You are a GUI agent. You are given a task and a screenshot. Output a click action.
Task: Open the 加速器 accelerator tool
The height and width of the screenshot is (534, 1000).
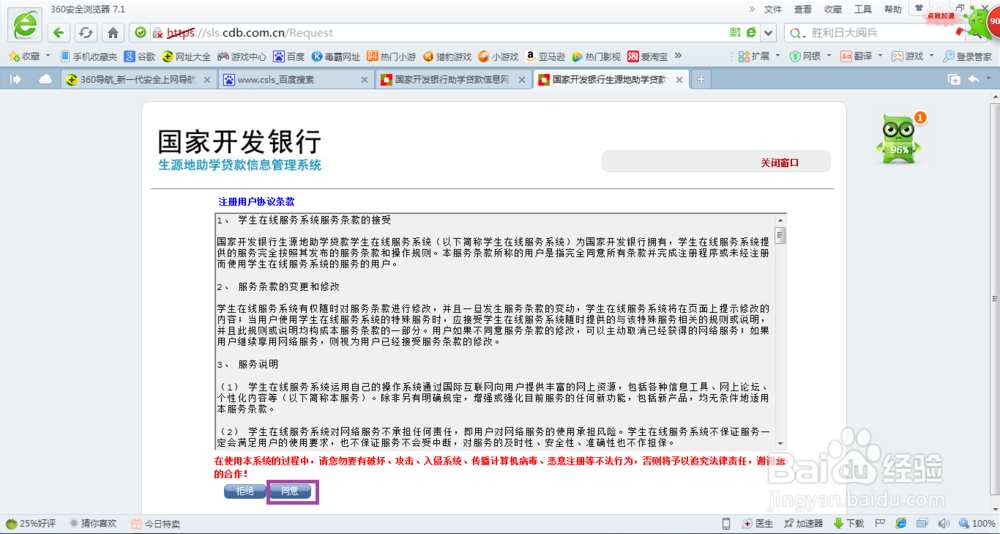pos(803,524)
